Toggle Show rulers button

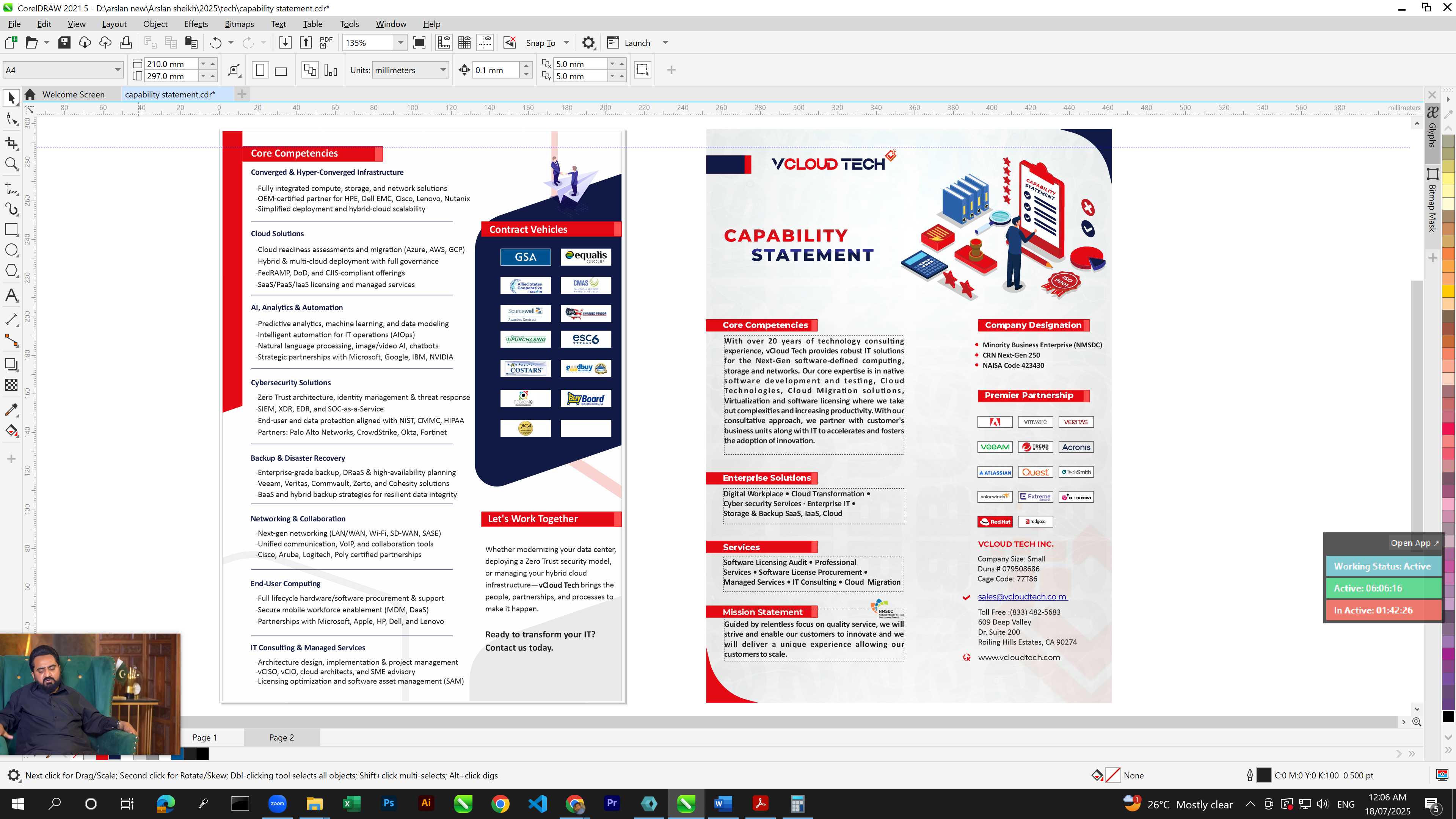click(444, 42)
